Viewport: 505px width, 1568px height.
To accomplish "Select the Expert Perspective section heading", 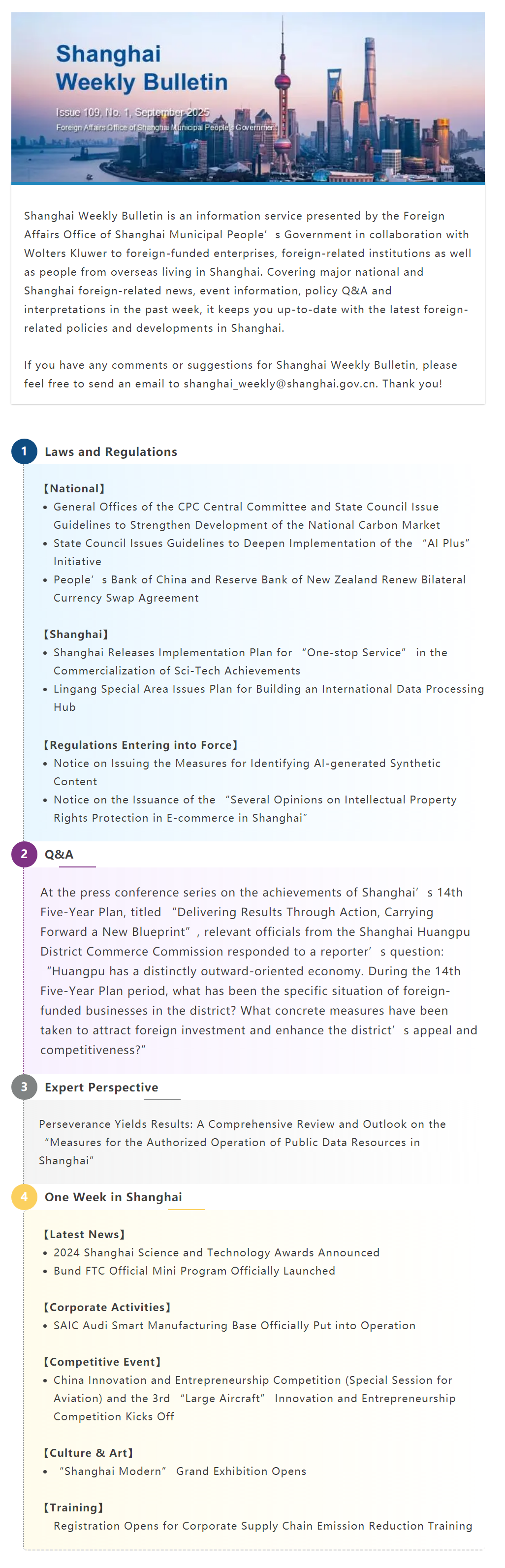I will (101, 1087).
